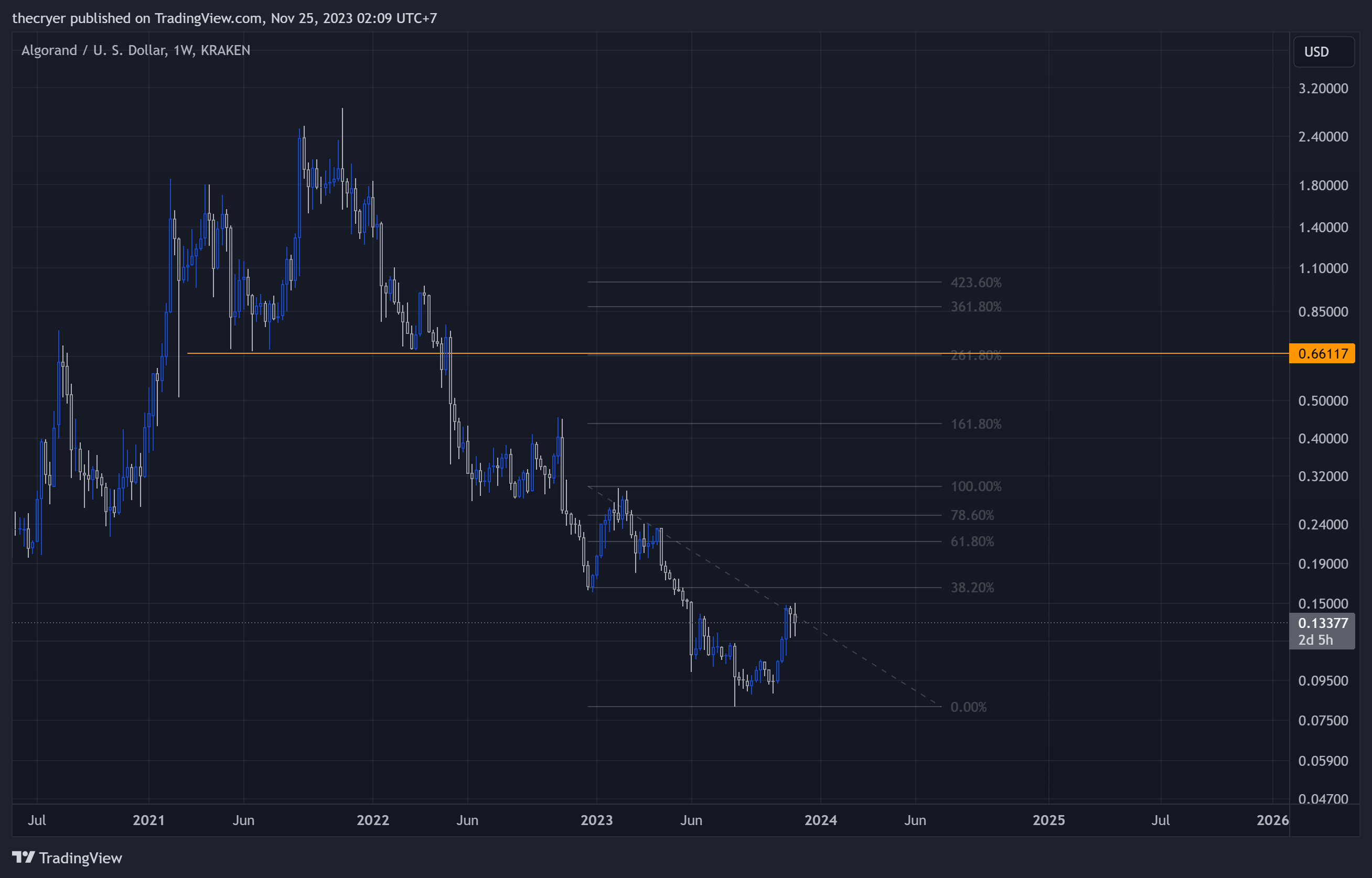Click the 0.19000 price axis label
The height and width of the screenshot is (878, 1372).
[1323, 564]
